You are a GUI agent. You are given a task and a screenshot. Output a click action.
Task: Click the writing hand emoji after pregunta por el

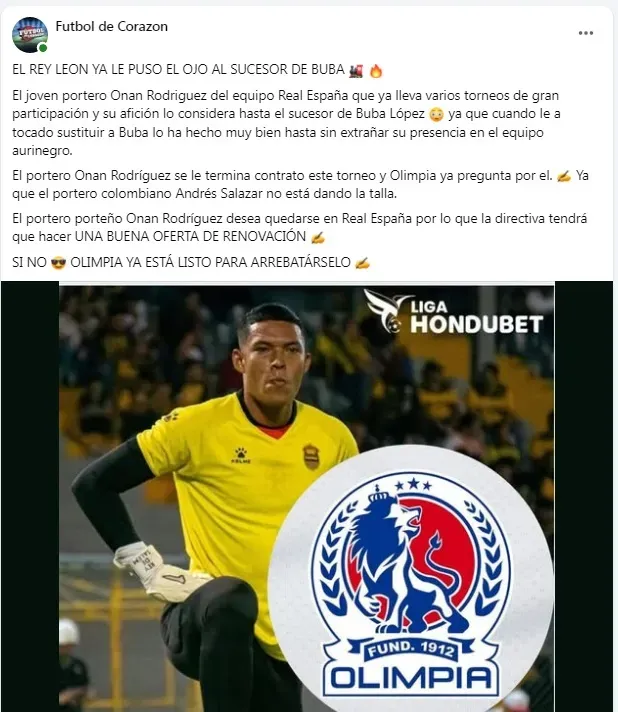pos(564,176)
